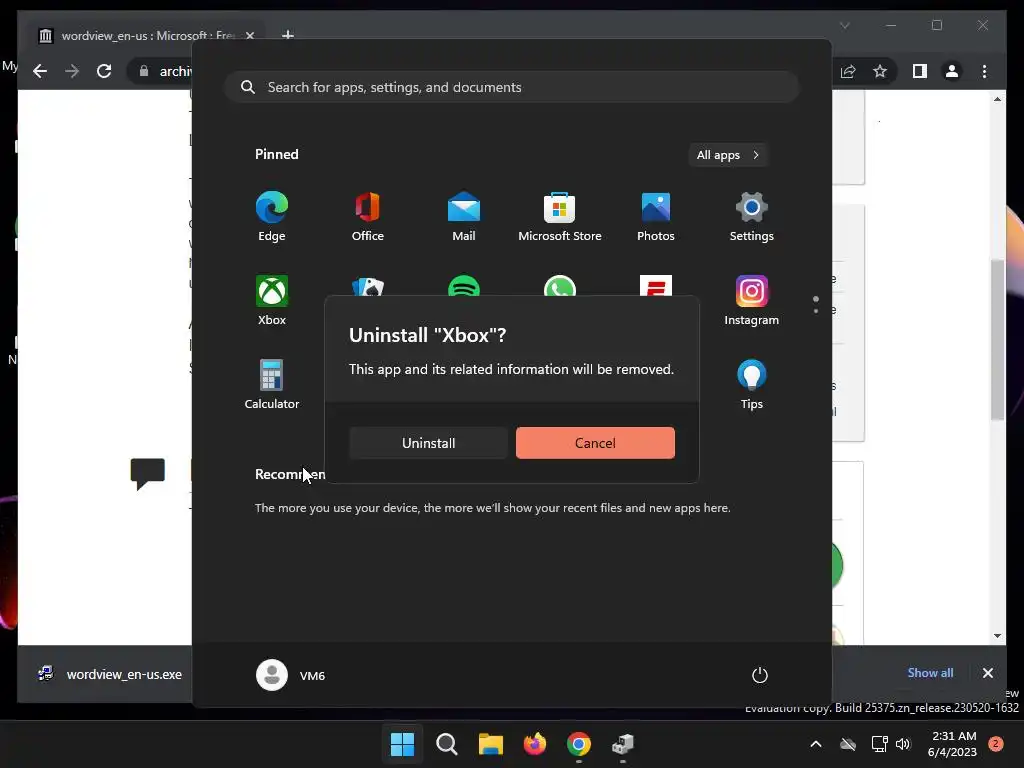The width and height of the screenshot is (1024, 768).
Task: Click the Chrome page vertical scrollbar thumb
Action: point(997,340)
